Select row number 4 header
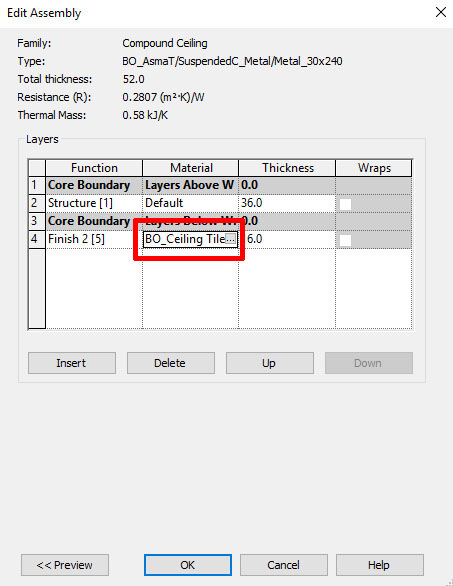 click(37, 239)
